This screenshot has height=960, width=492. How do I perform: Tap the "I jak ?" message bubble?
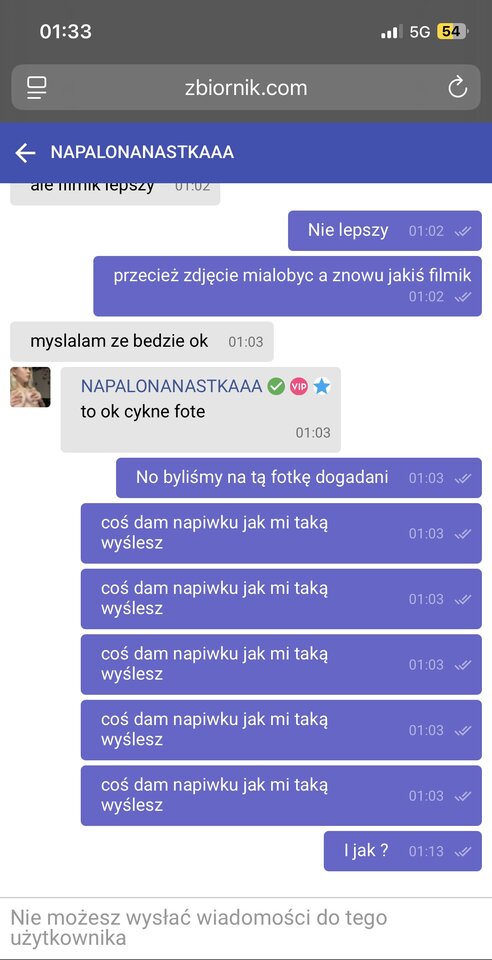pyautogui.click(x=403, y=851)
